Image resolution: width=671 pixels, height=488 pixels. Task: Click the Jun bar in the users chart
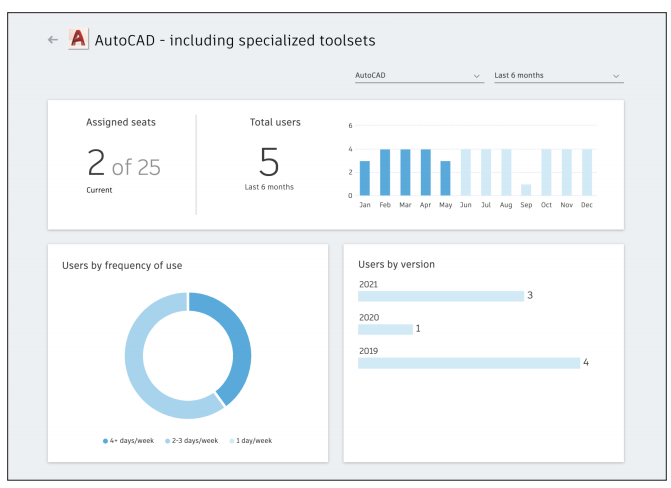pyautogui.click(x=466, y=173)
